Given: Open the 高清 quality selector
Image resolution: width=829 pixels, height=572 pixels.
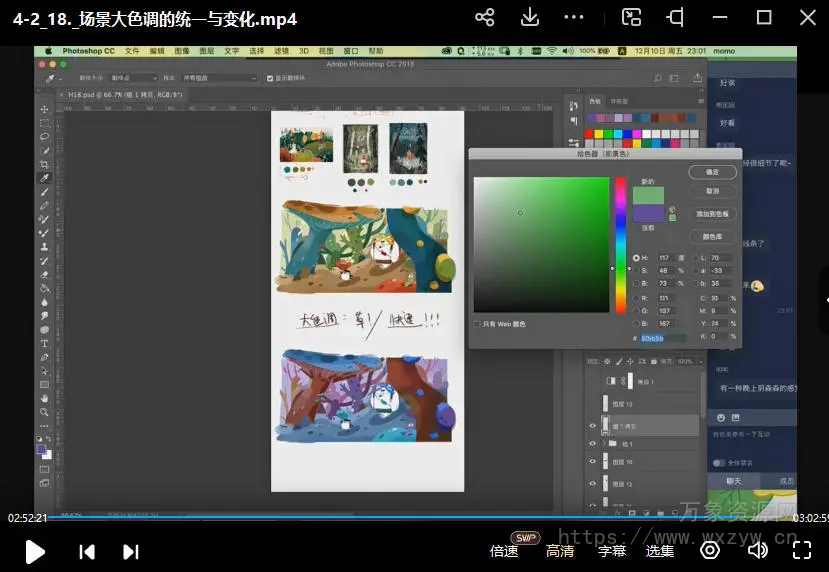Looking at the screenshot, I should pyautogui.click(x=560, y=551).
